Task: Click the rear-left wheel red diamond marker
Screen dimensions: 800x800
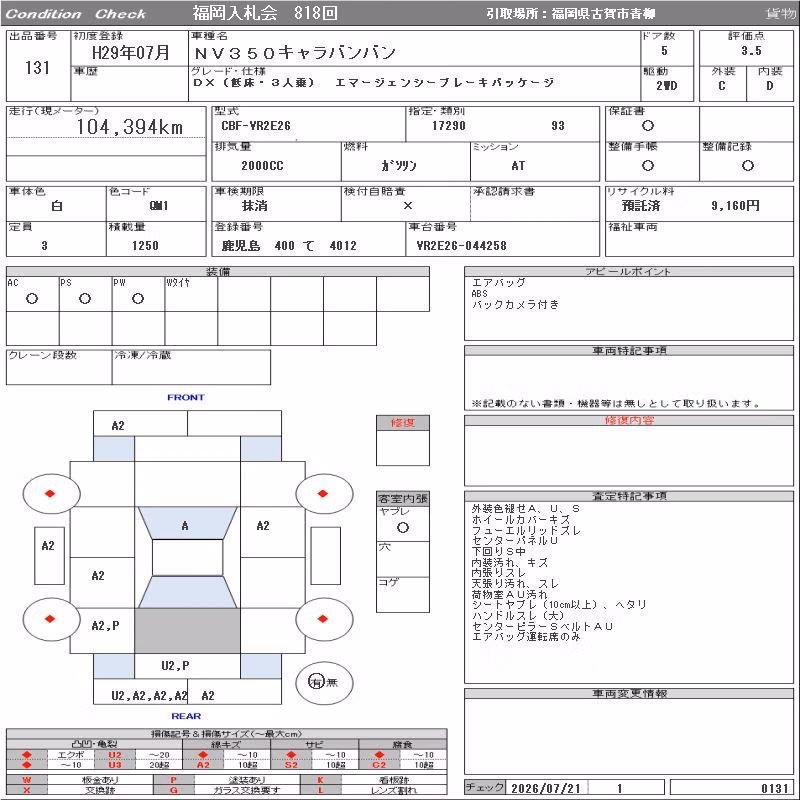Action: tap(50, 619)
